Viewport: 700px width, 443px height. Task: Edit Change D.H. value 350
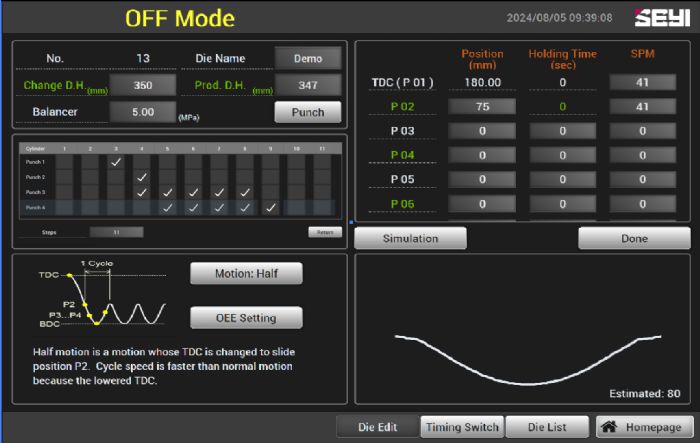coord(143,85)
